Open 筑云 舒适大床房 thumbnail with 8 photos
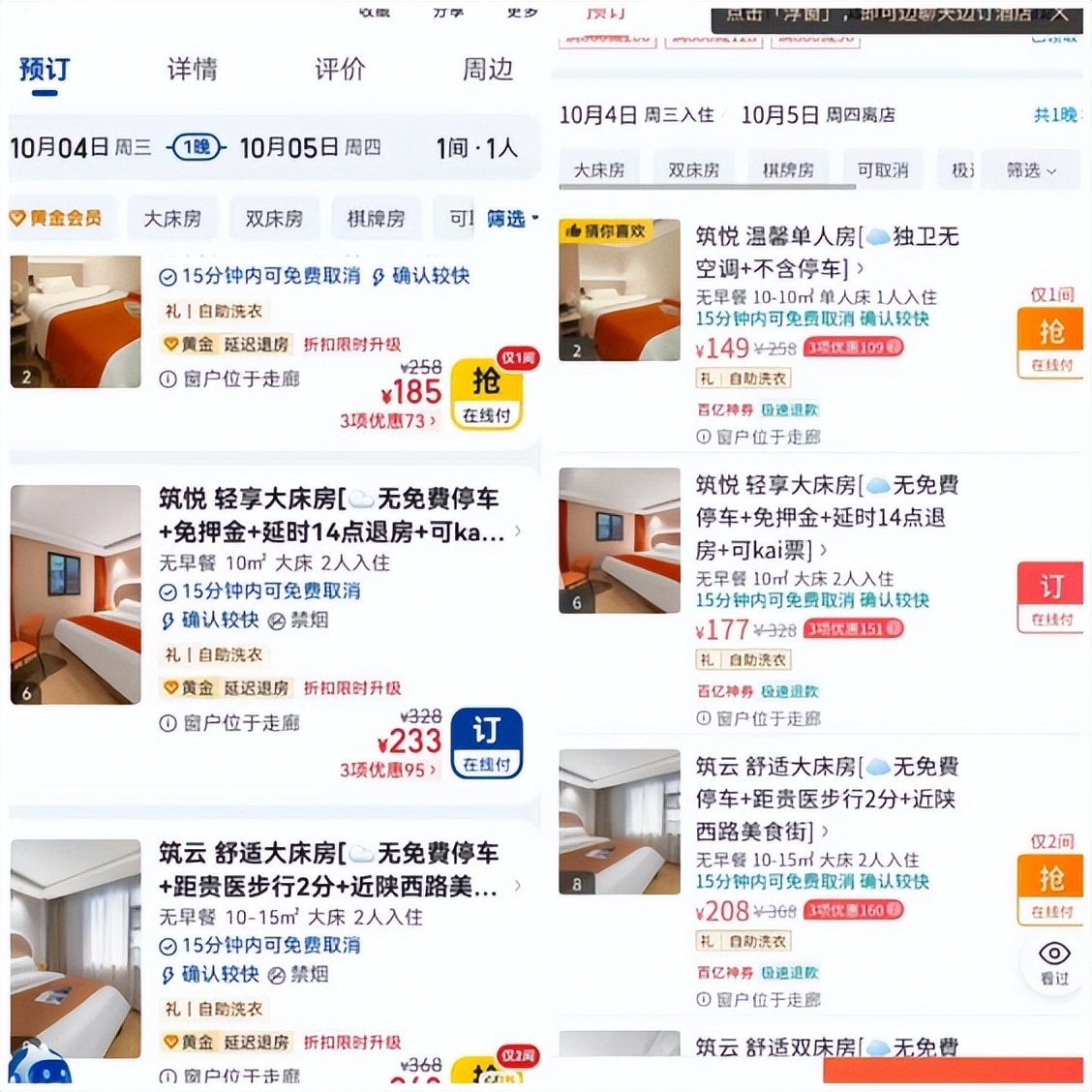This screenshot has width=1092, height=1092. click(620, 822)
